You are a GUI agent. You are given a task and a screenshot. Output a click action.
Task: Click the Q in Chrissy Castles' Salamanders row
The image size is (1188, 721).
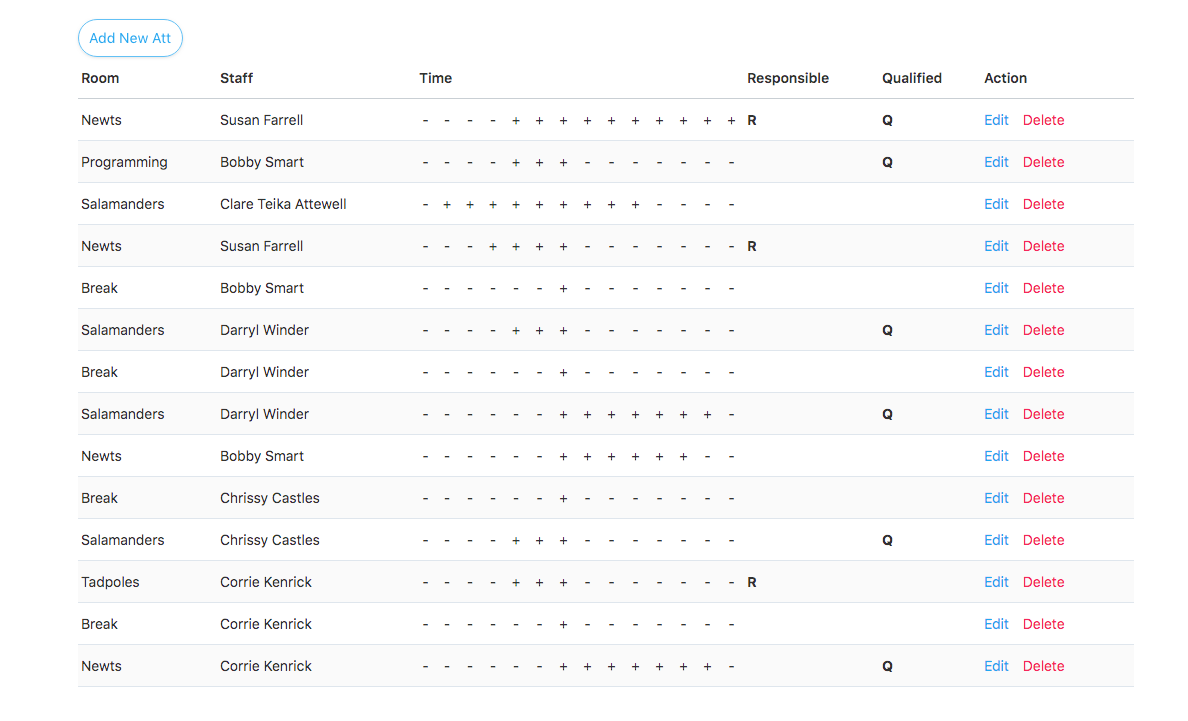click(x=887, y=540)
